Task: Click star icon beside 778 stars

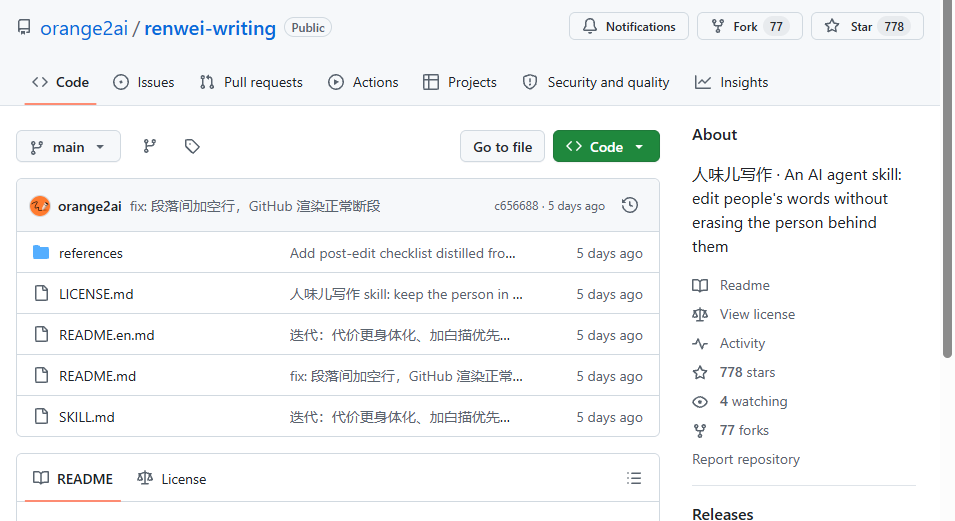Action: (x=700, y=372)
